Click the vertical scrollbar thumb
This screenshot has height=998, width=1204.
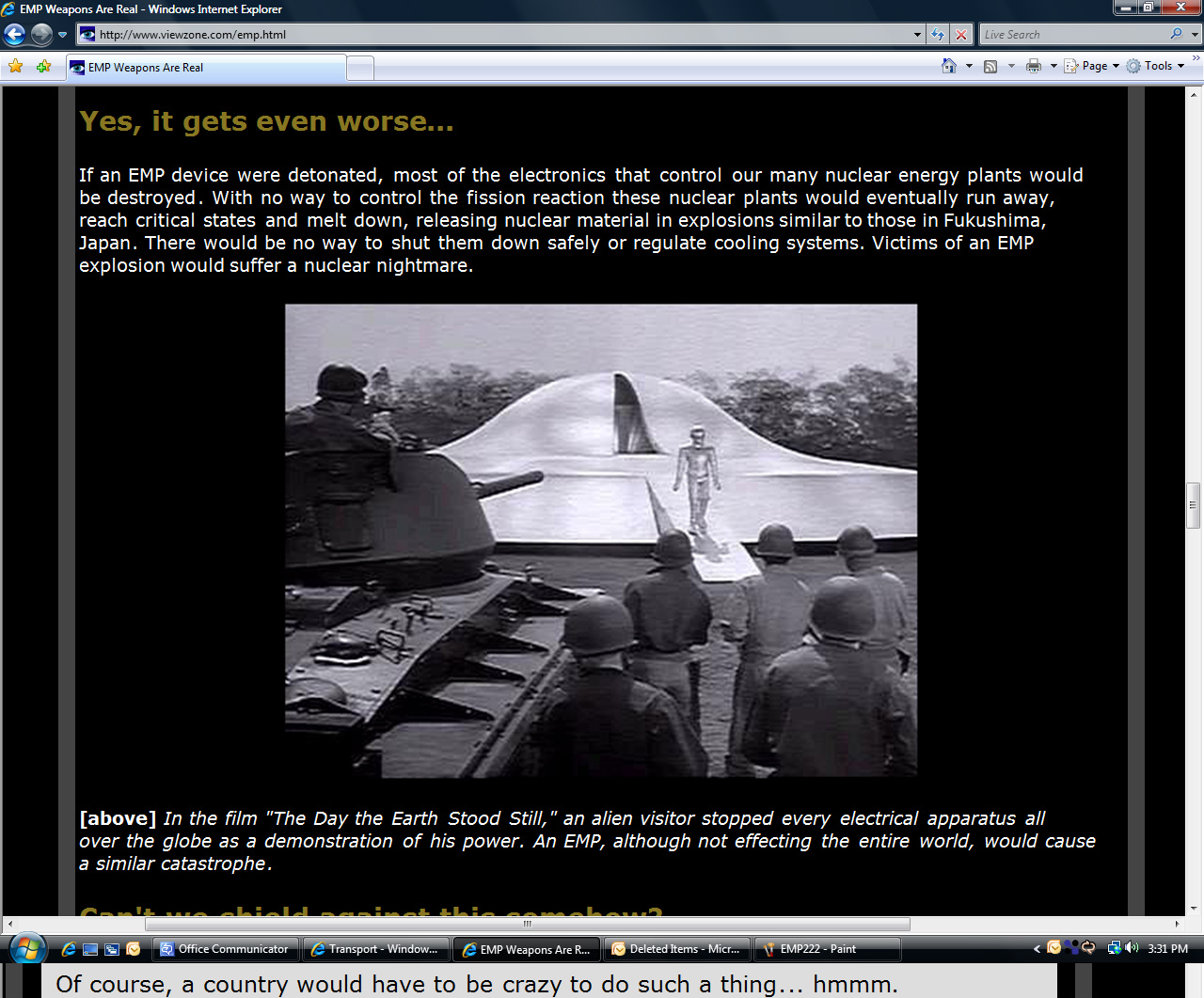coord(1193,505)
